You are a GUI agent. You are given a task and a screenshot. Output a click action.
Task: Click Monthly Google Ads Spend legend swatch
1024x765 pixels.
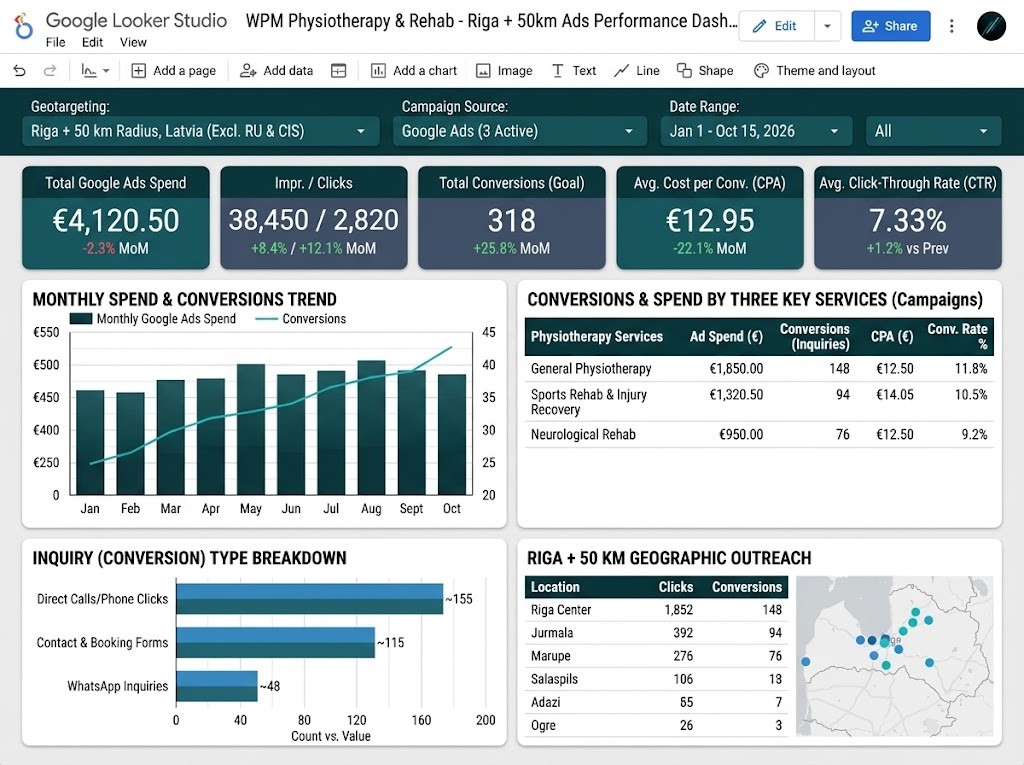pos(80,319)
